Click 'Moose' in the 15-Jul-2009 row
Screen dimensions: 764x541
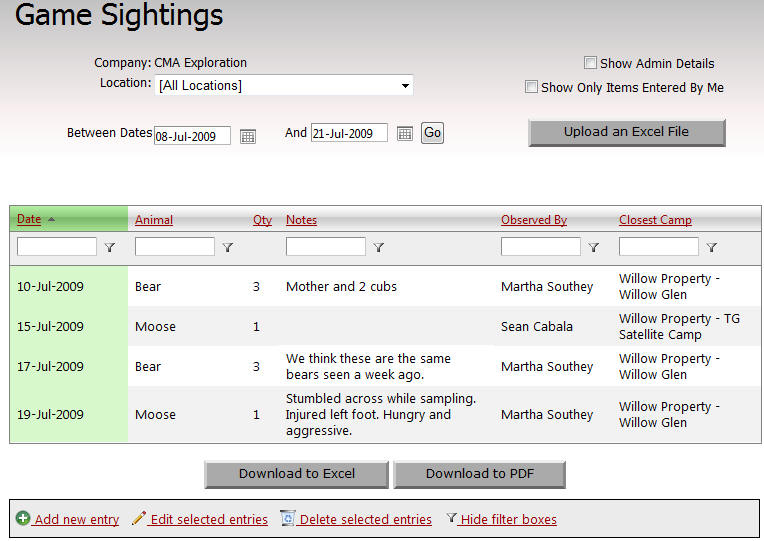tap(155, 327)
